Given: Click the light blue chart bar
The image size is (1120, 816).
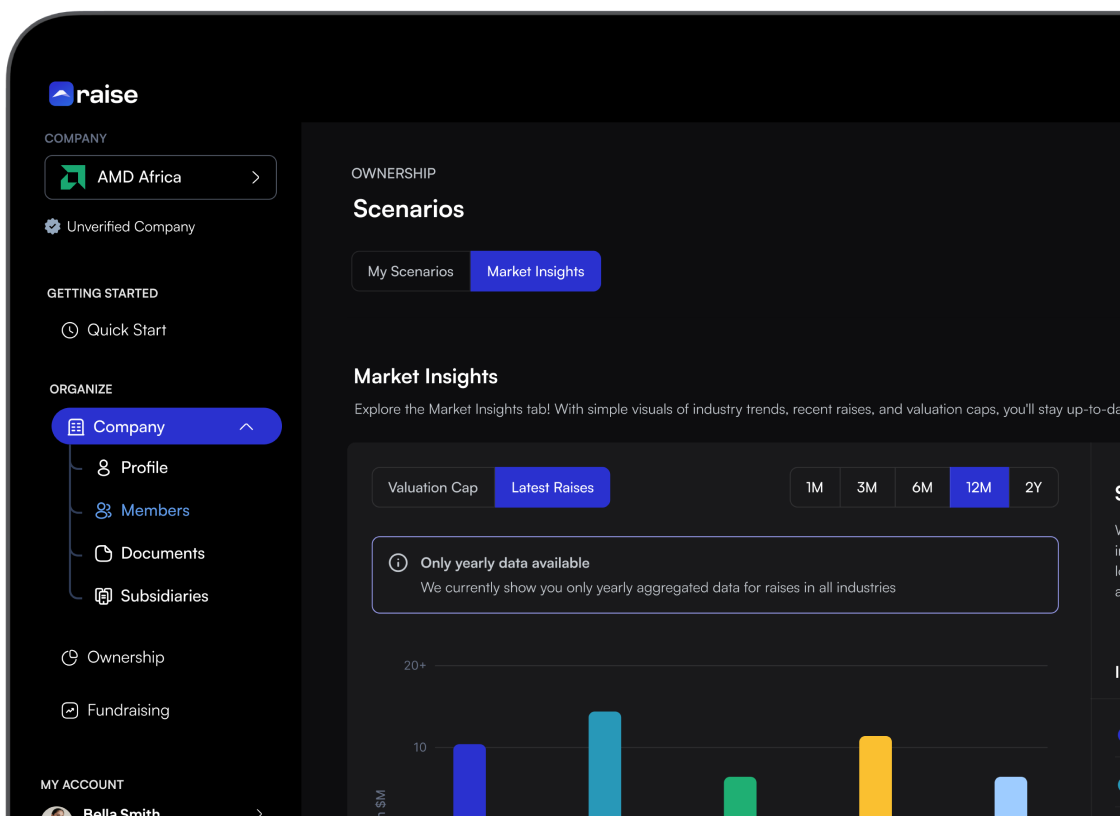Looking at the screenshot, I should click(x=1011, y=796).
